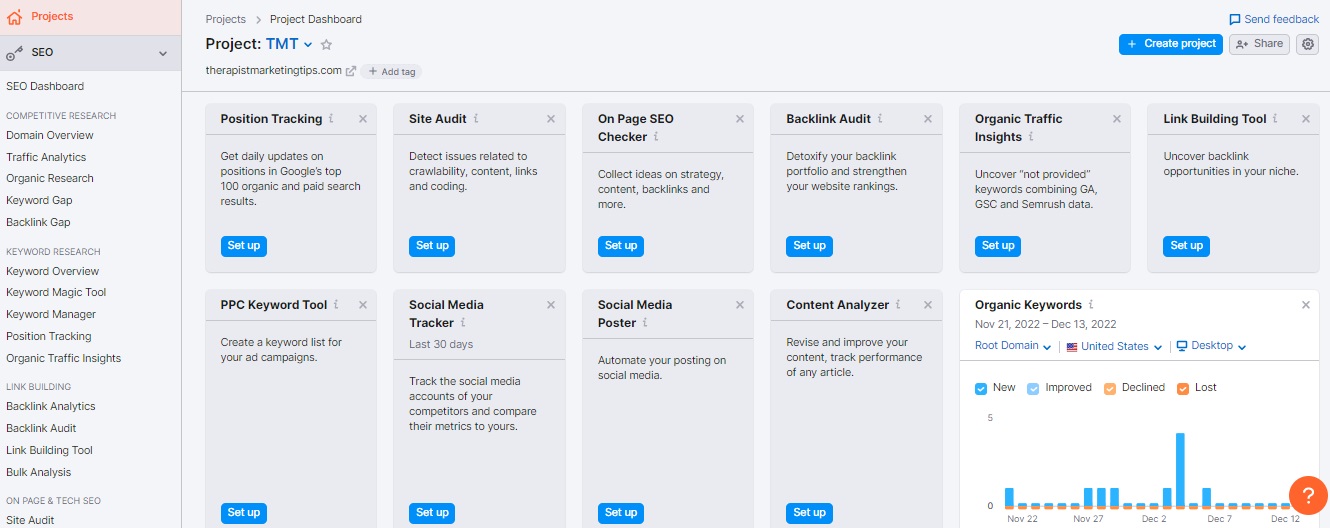Star the TMT project as favorite
Screen dimensions: 1330x528
pos(326,44)
